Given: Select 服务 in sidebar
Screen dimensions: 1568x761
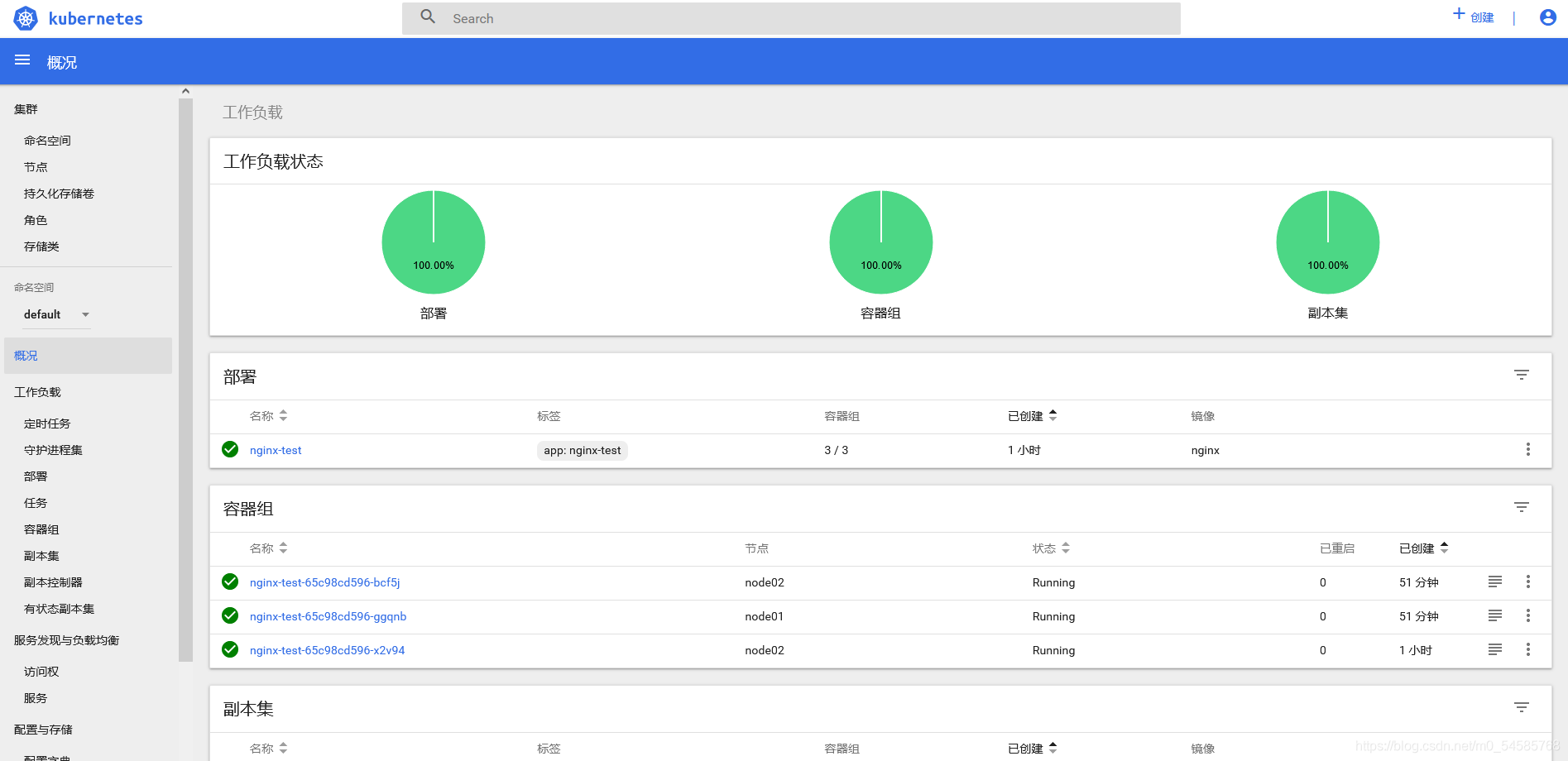Looking at the screenshot, I should coord(36,698).
